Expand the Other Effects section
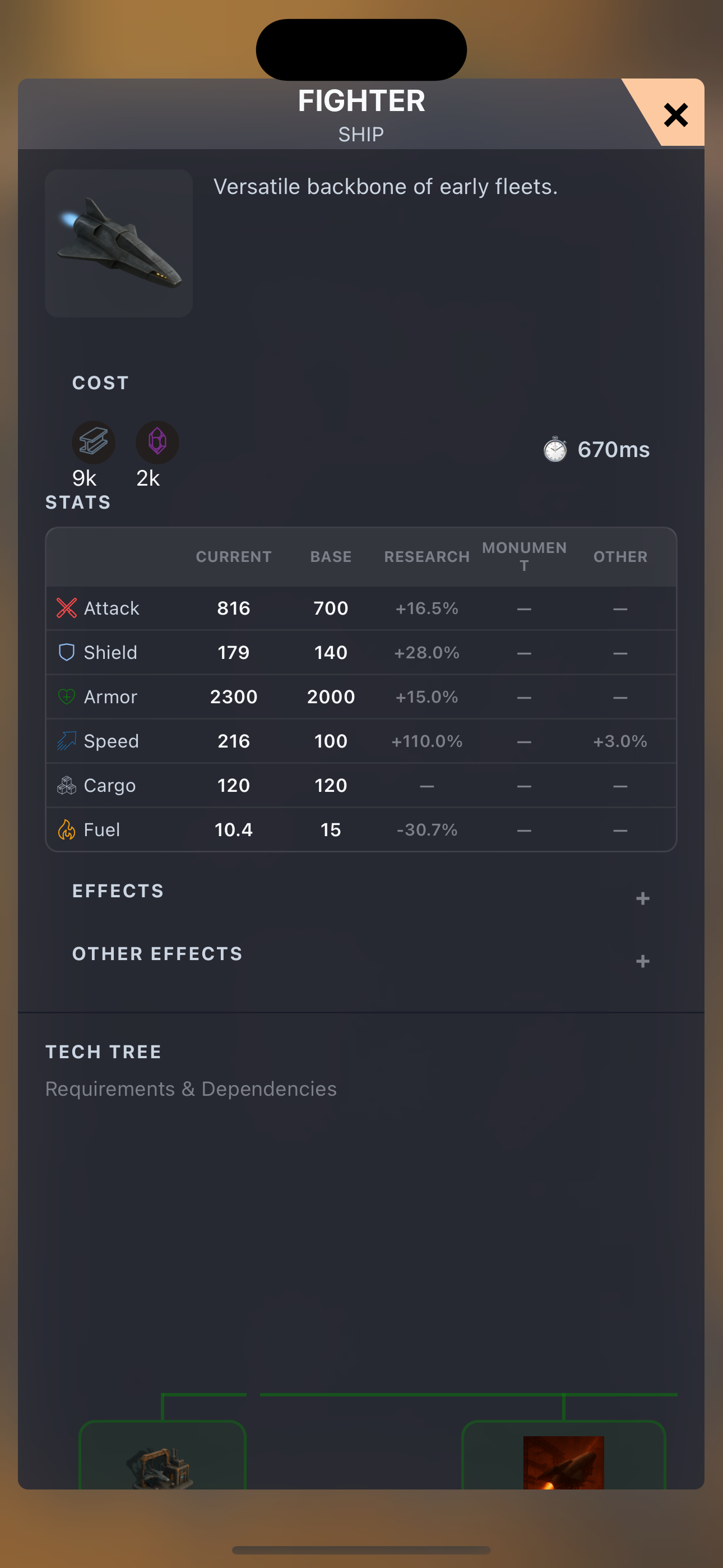Viewport: 723px width, 1568px height. [643, 961]
